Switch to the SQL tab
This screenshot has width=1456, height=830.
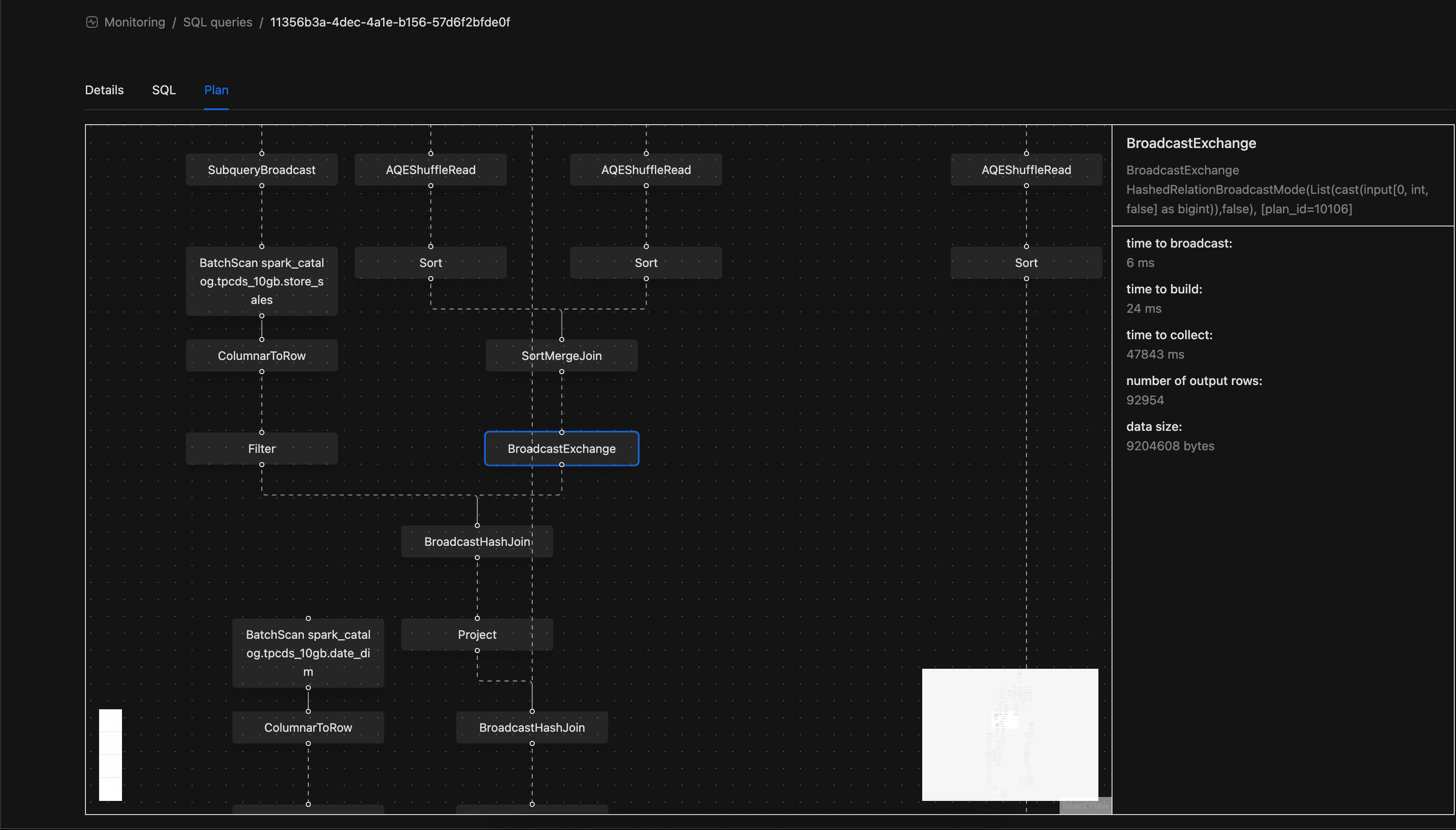click(163, 90)
